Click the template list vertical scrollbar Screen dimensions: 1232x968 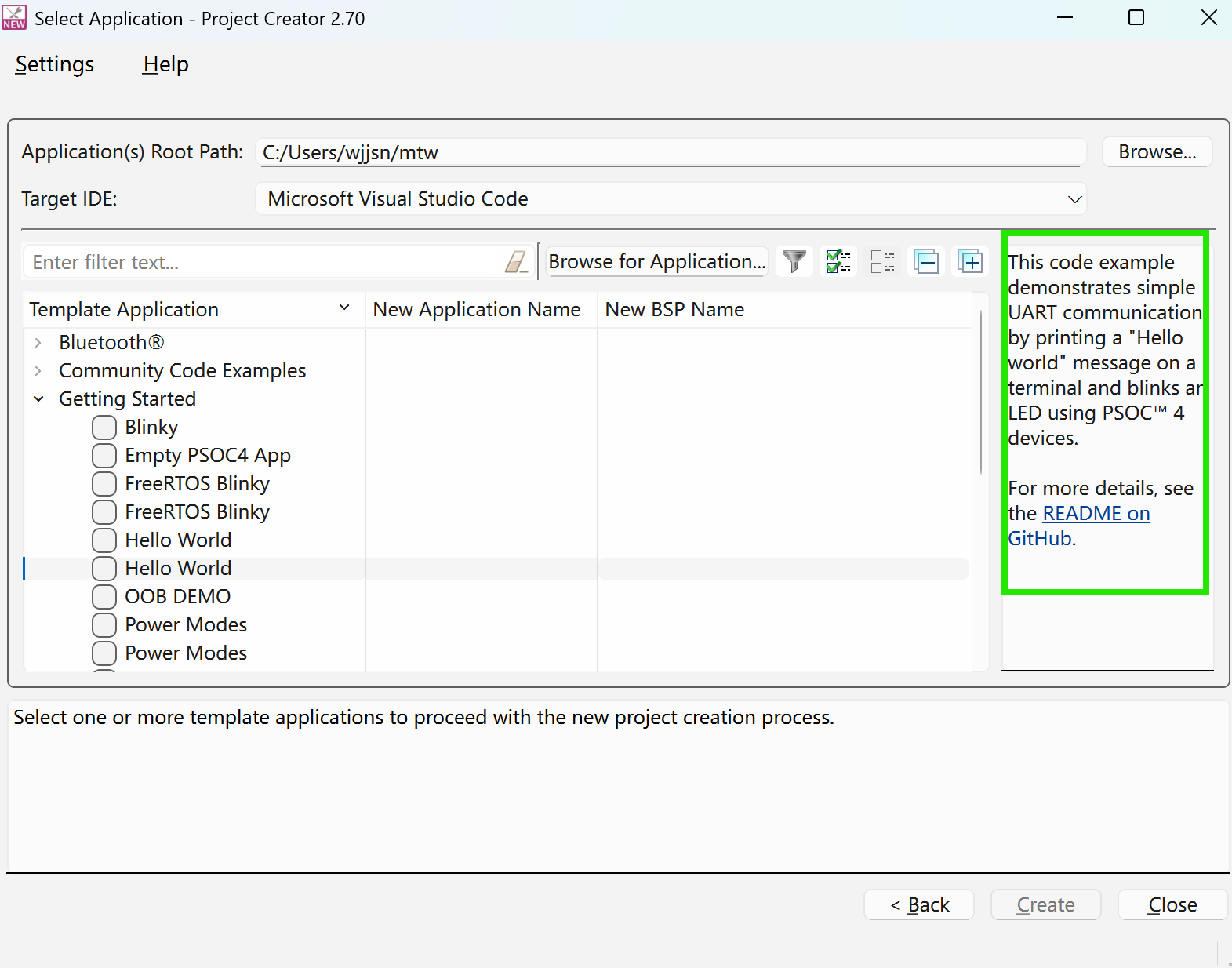tap(981, 392)
